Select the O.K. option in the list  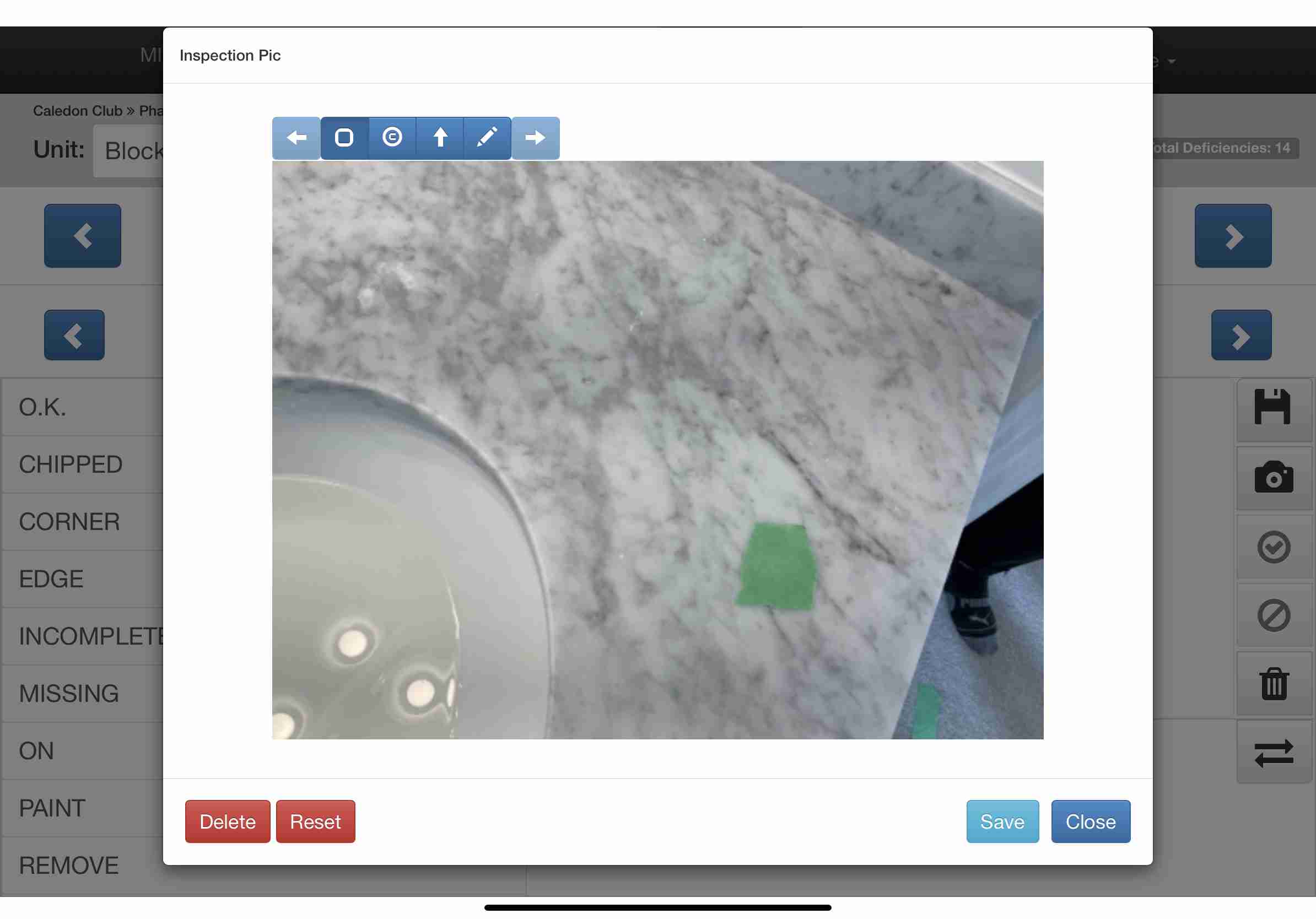[x=83, y=407]
